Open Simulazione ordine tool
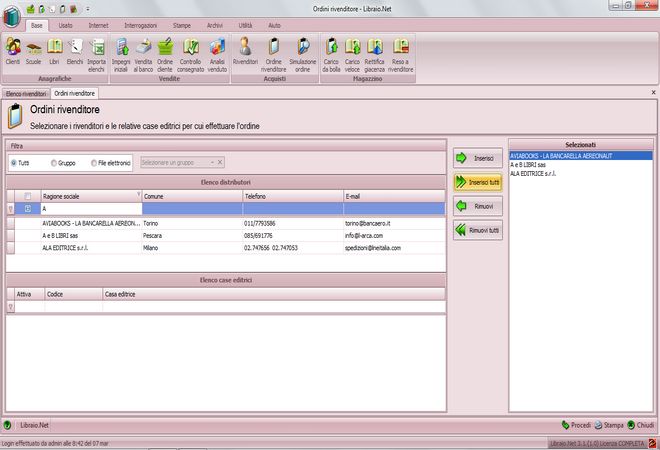 click(302, 55)
